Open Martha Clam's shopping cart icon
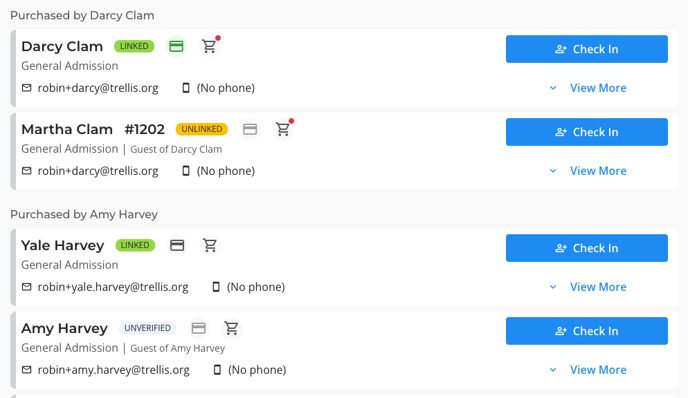688x398 pixels. point(283,129)
